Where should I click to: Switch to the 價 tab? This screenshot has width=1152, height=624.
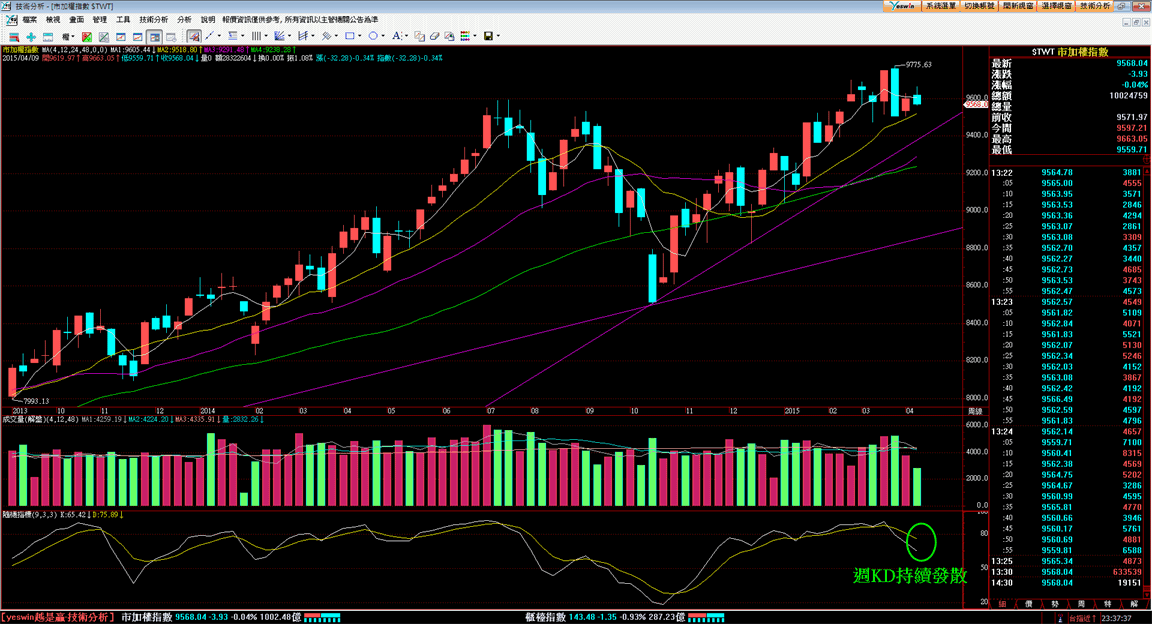pyautogui.click(x=1029, y=603)
